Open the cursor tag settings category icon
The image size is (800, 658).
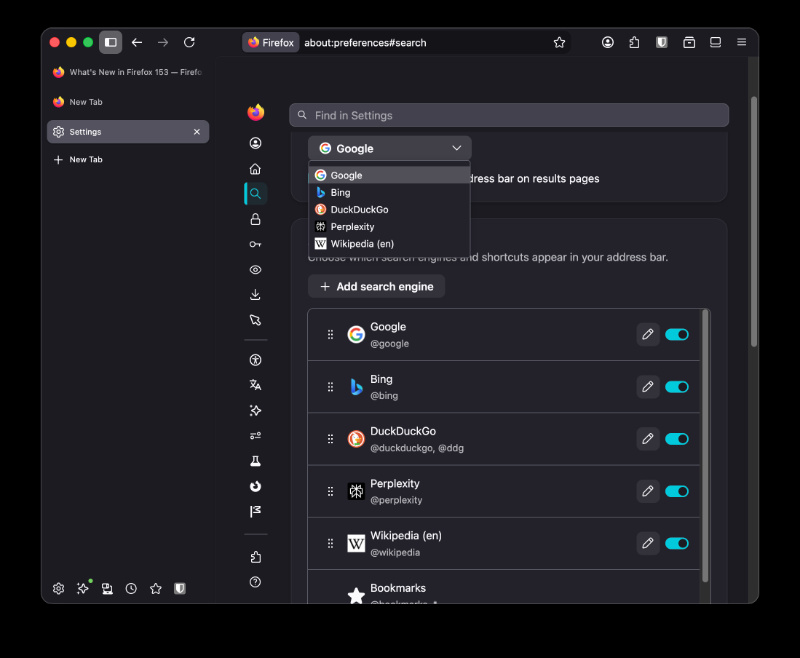point(256,320)
